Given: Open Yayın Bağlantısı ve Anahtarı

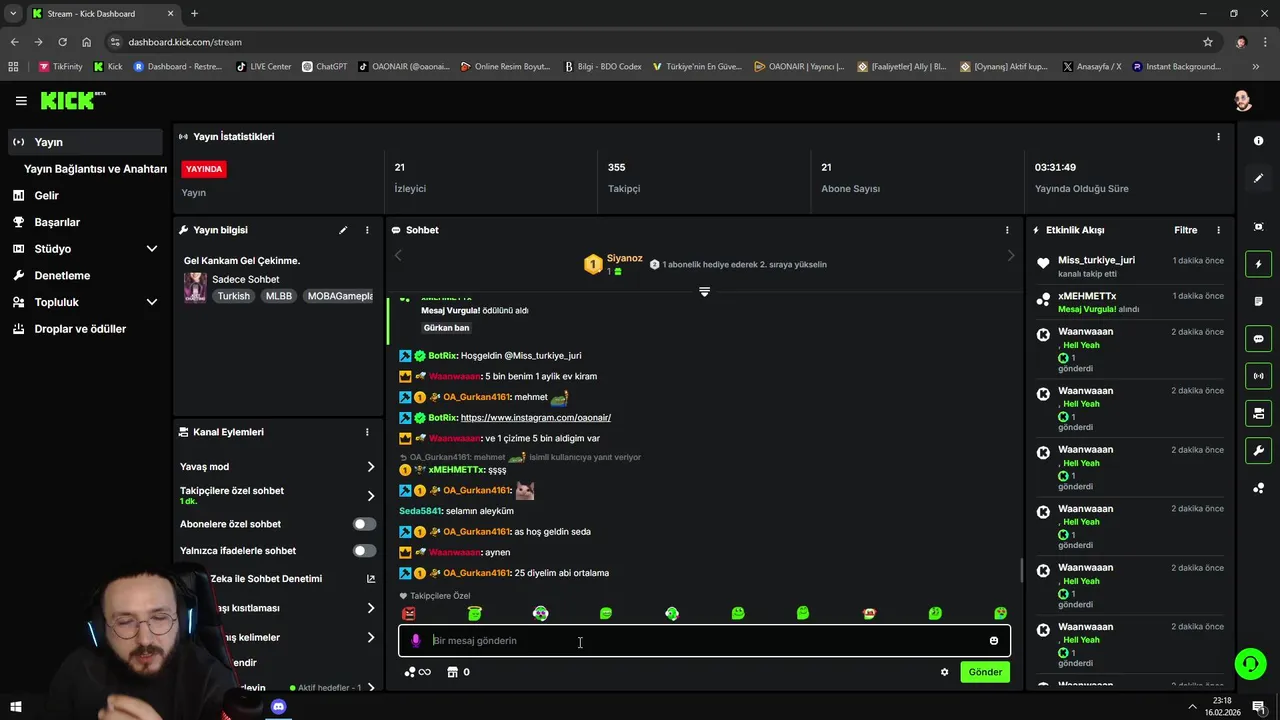Looking at the screenshot, I should point(95,169).
